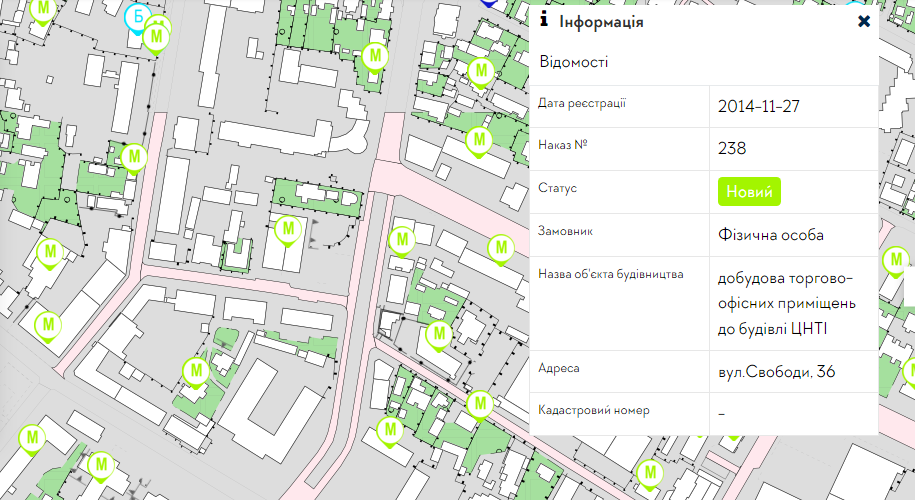Click the M marker on the central green plot

tap(288, 229)
